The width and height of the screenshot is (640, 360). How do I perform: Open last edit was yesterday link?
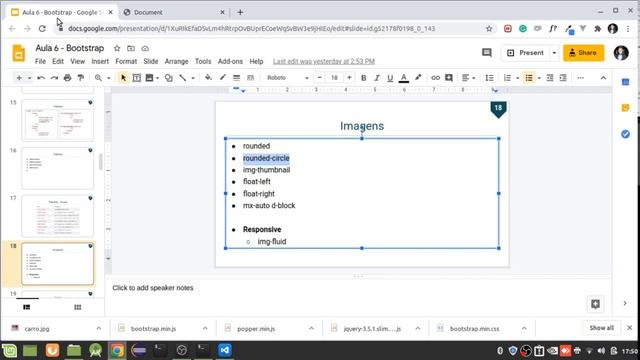coord(324,61)
